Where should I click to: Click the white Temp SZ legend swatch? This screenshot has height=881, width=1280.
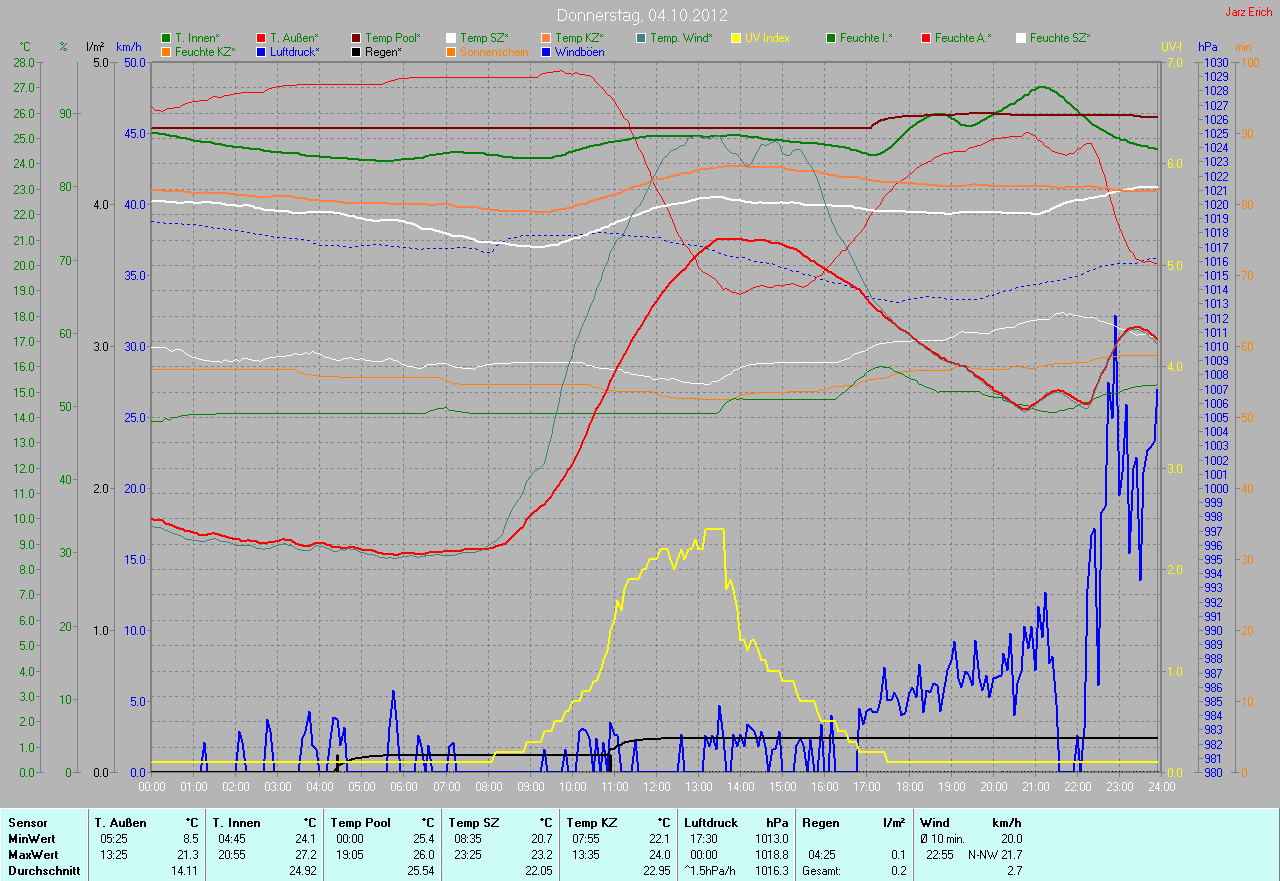[x=451, y=38]
